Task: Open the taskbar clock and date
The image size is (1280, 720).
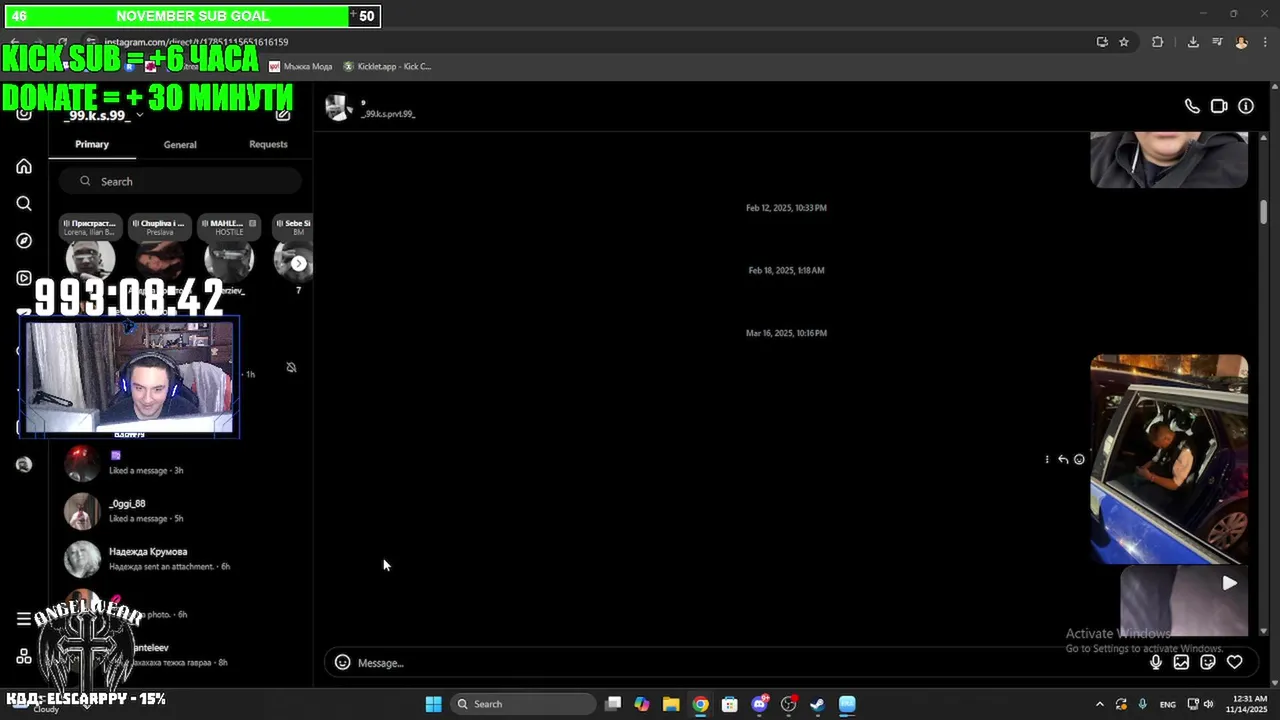Action: tap(1250, 704)
